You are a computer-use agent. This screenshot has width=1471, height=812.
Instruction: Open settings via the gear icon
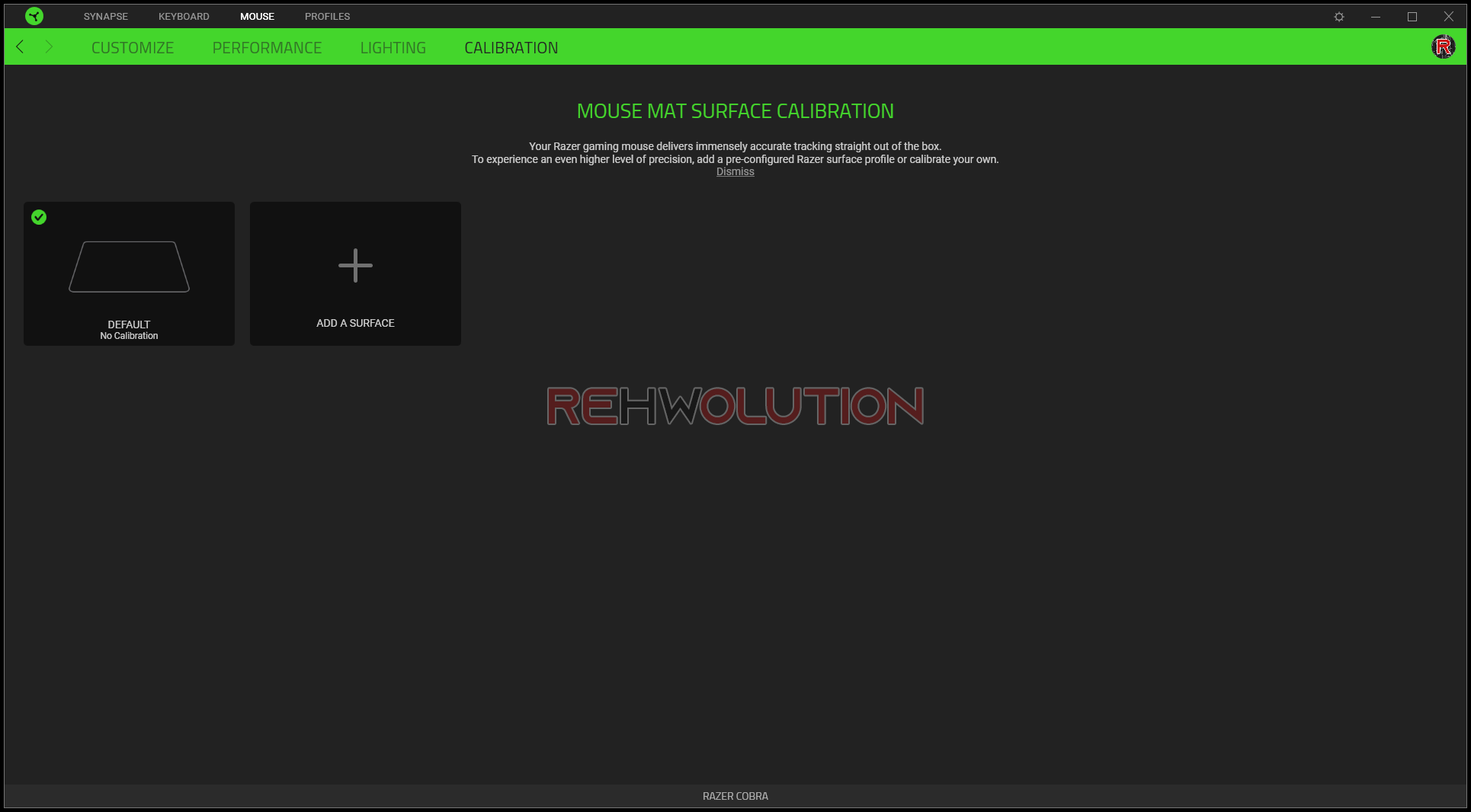click(x=1339, y=17)
